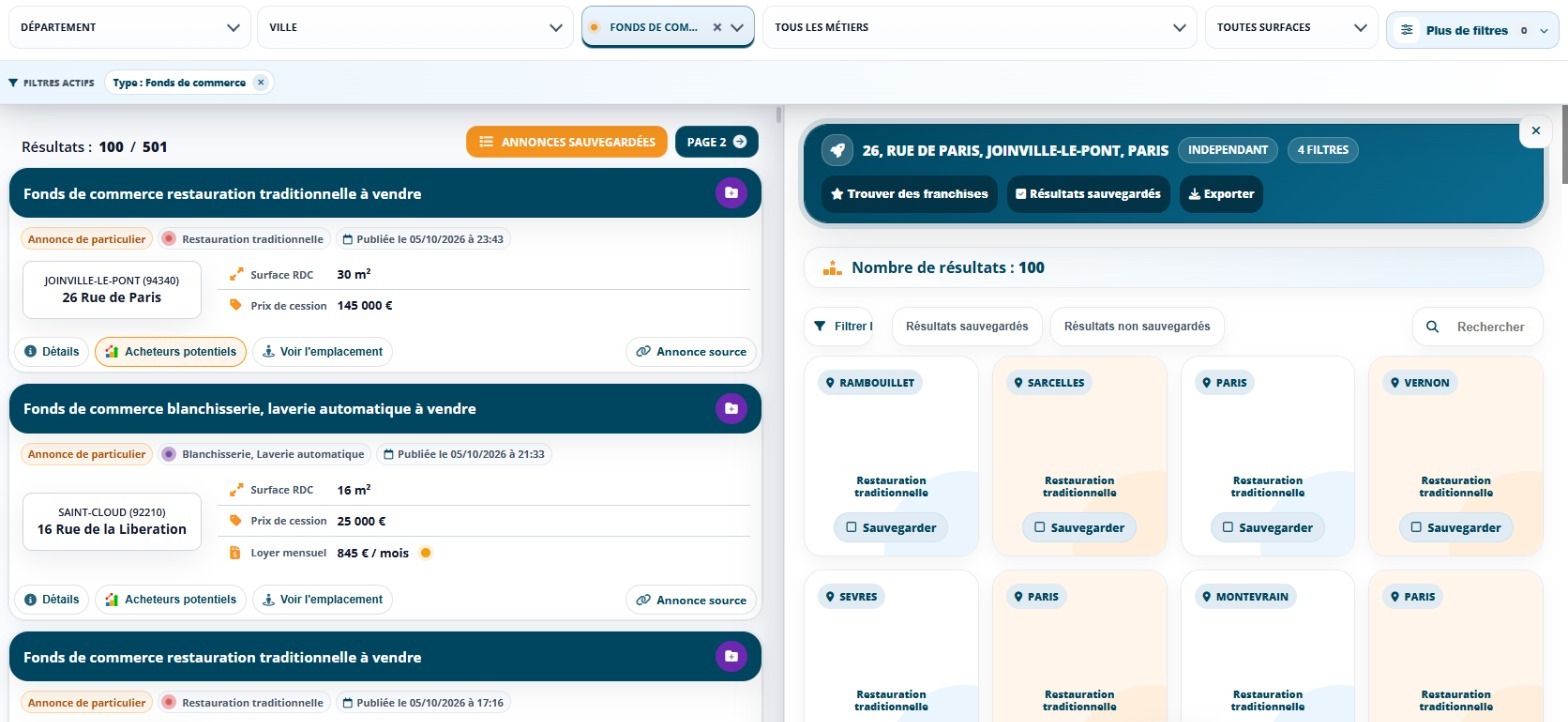Open Acheteurs potentiels for Saint-Cloud listing
This screenshot has height=722, width=1568.
[170, 600]
